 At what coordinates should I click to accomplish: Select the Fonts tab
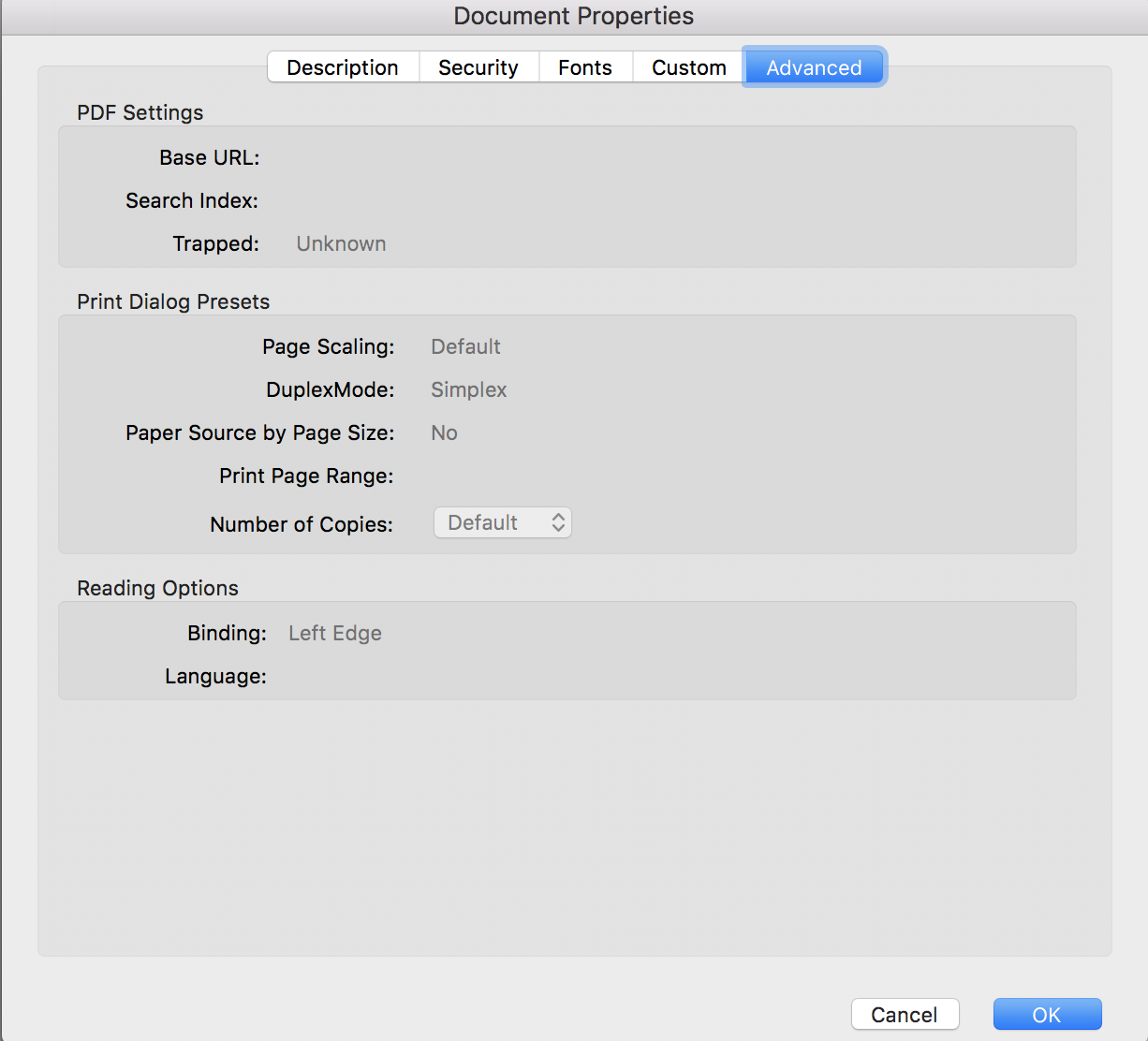pos(585,67)
